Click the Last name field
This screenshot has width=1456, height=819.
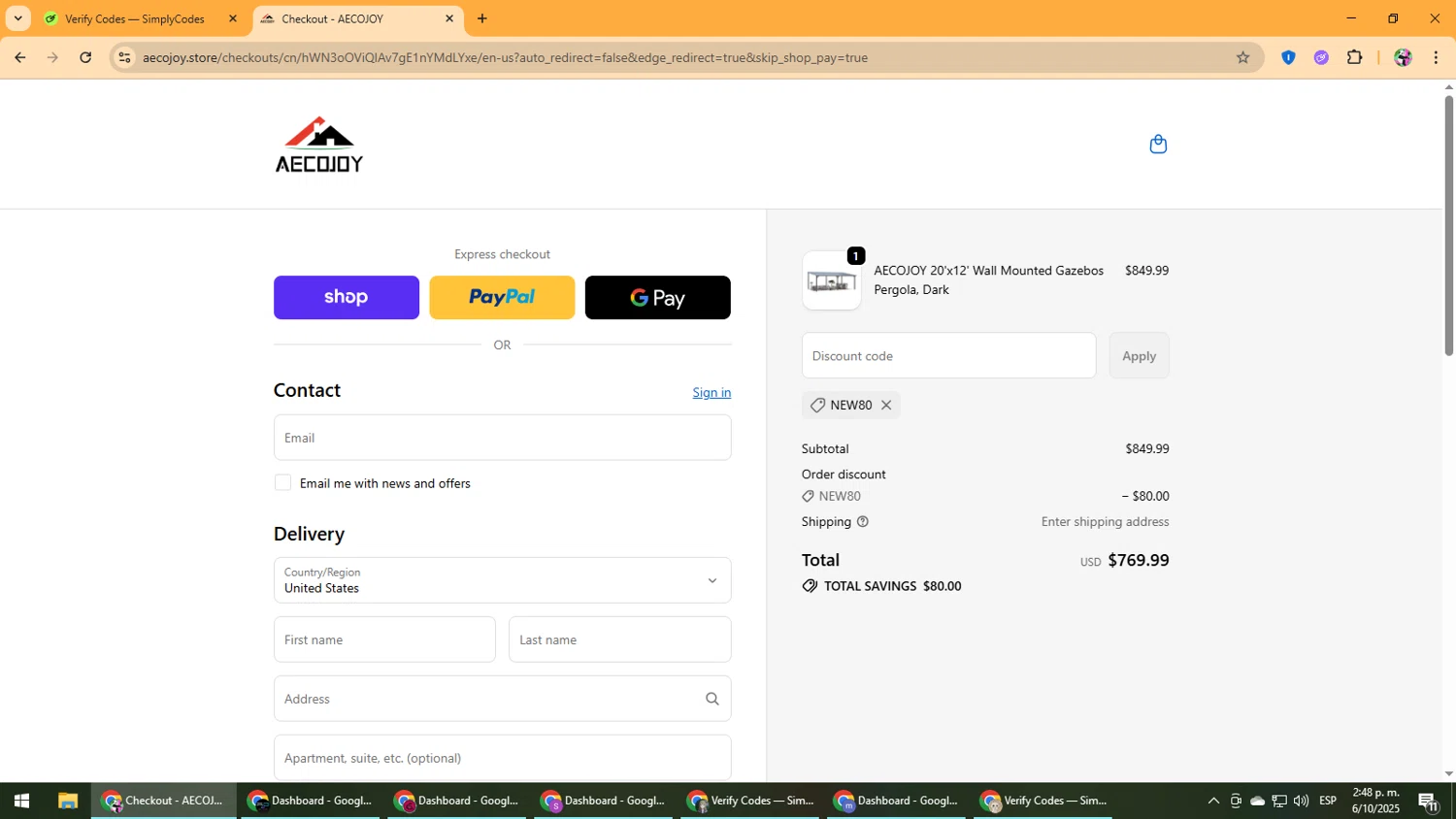click(x=619, y=639)
